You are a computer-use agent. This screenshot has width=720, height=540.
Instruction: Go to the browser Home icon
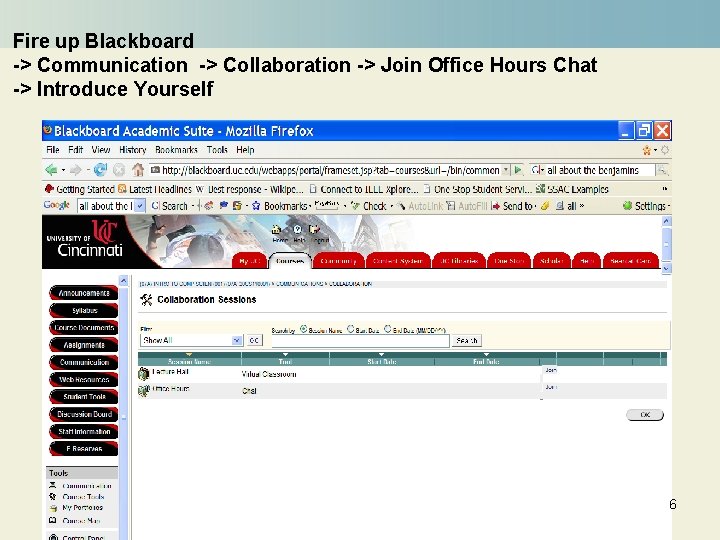pos(138,170)
